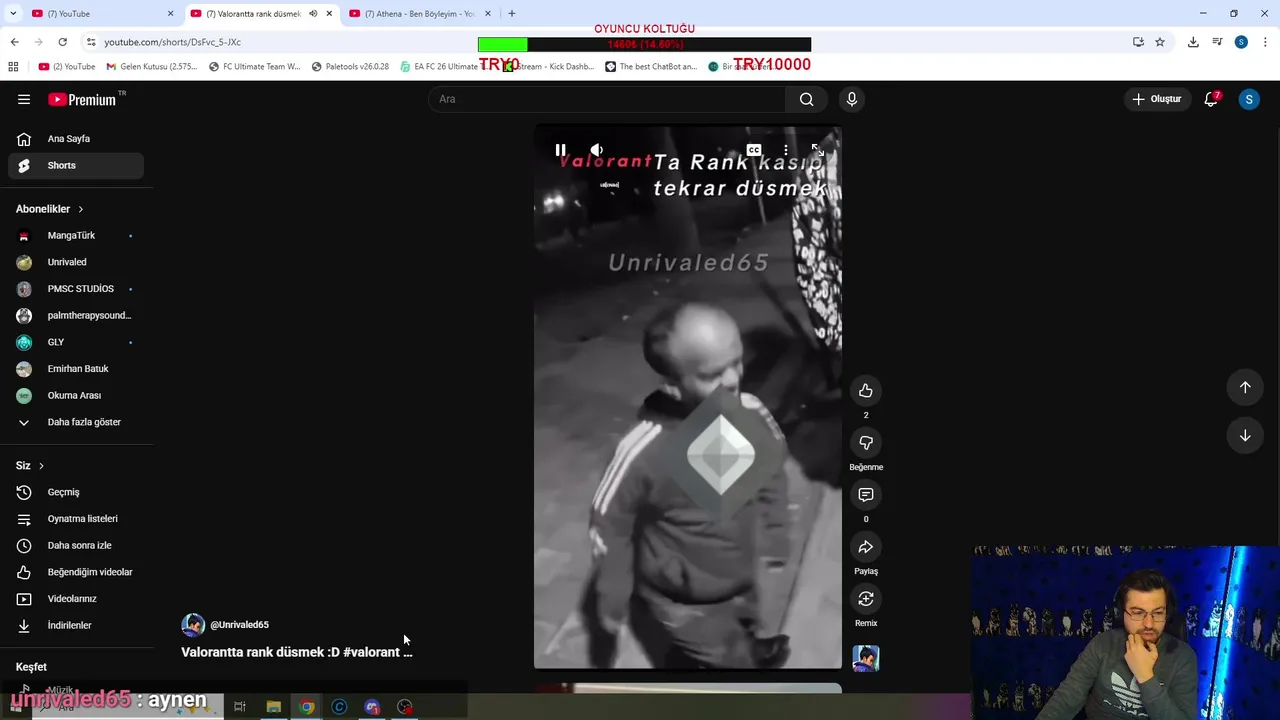Pause the playing Short
The image size is (1280, 720).
[561, 150]
